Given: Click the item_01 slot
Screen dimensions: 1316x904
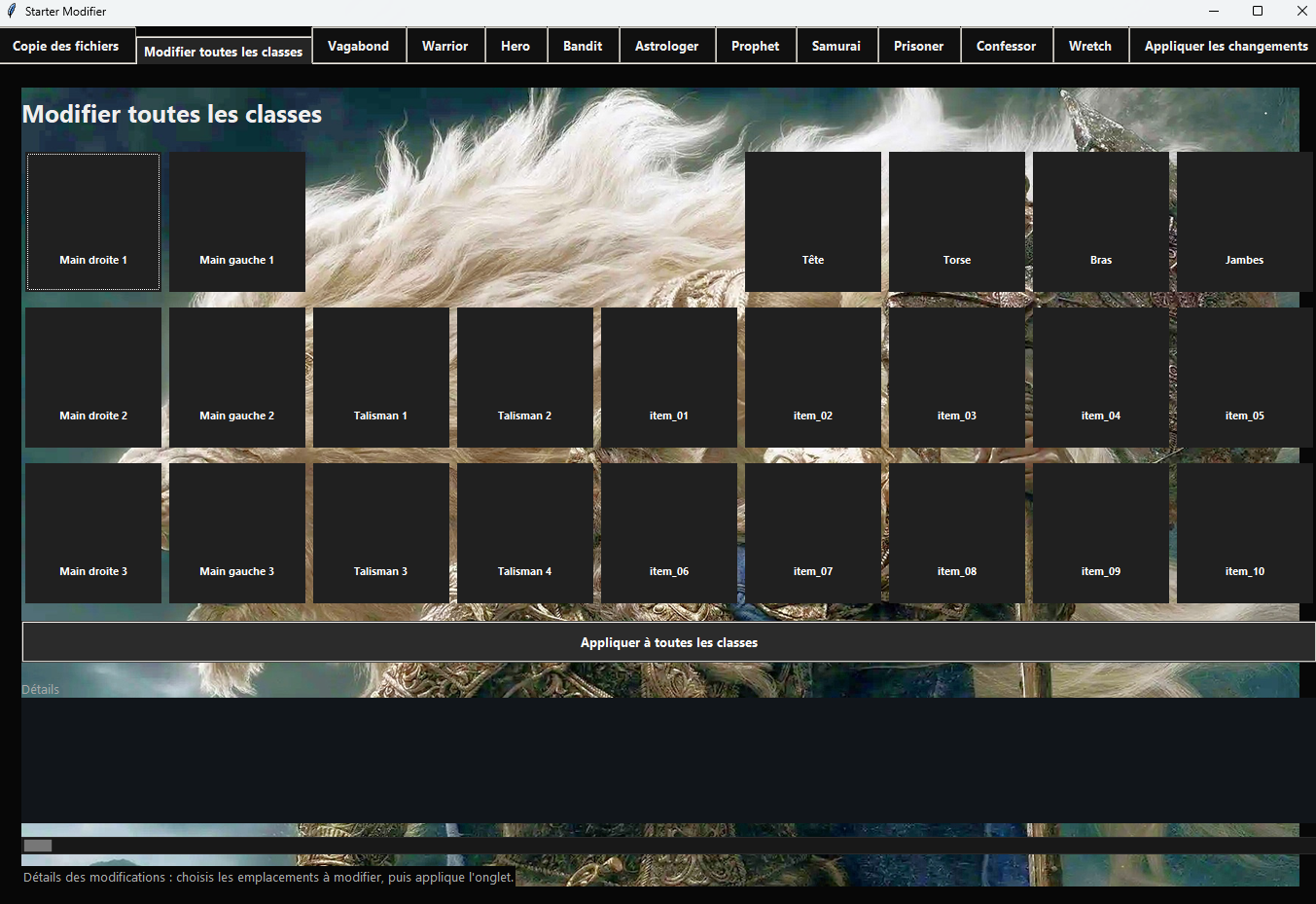Looking at the screenshot, I should 669,378.
